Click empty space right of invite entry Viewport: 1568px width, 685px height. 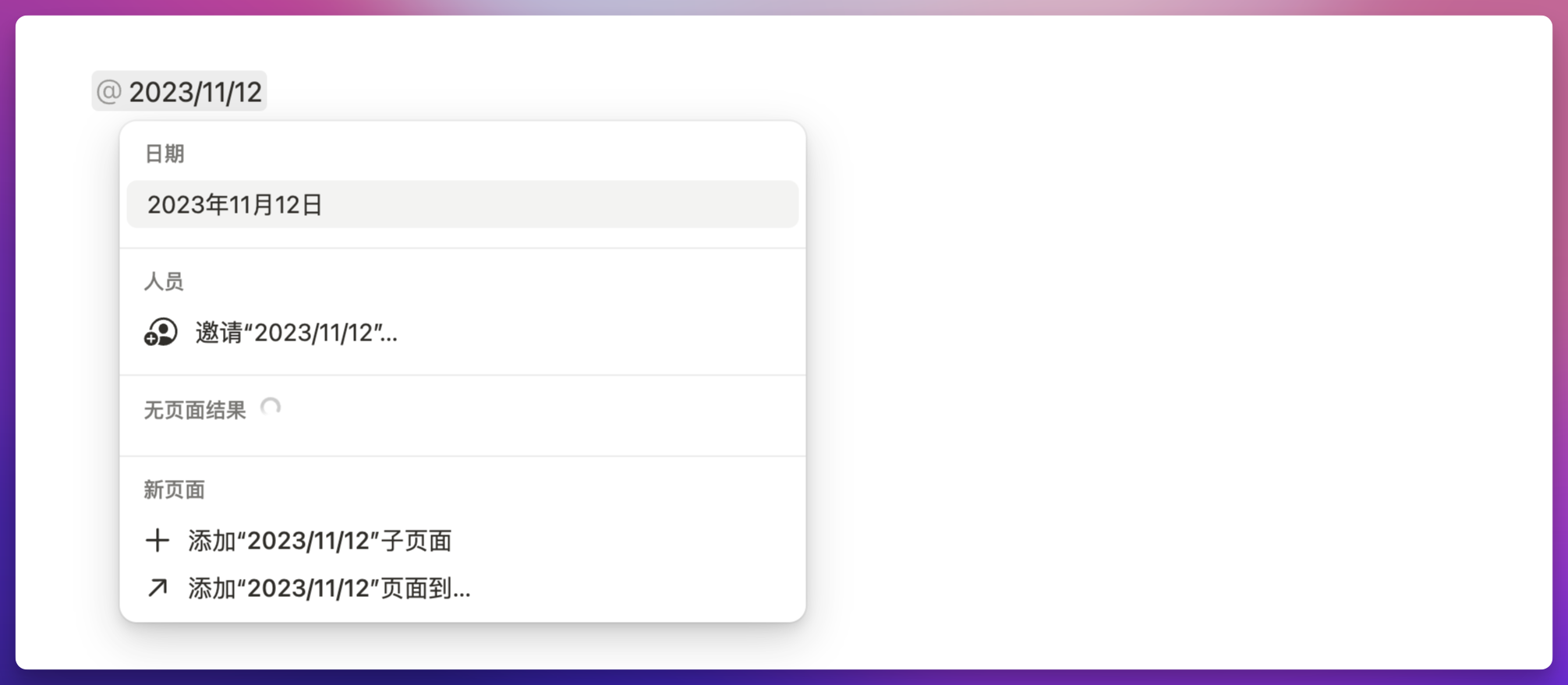pyautogui.click(x=624, y=333)
